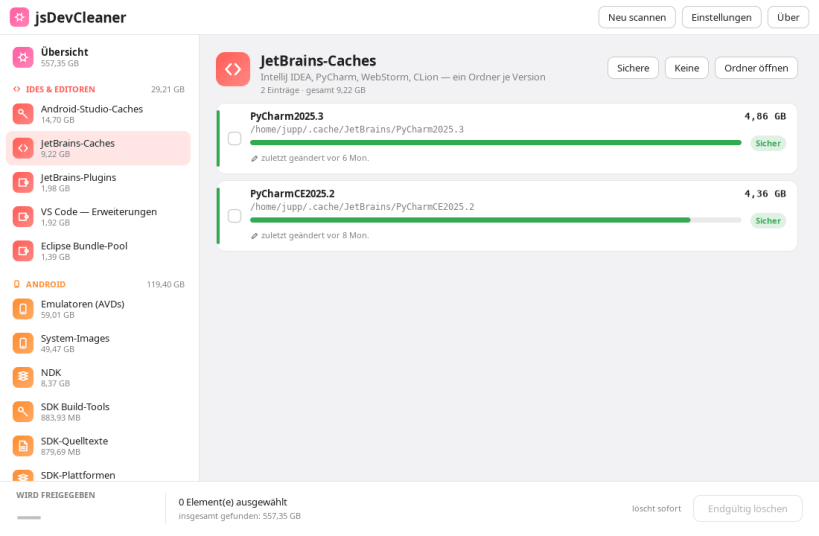The width and height of the screenshot is (819, 536).
Task: Click path /home/jupp/.cache/JetBrains/PyCharmCE2025.2
Action: click(362, 207)
